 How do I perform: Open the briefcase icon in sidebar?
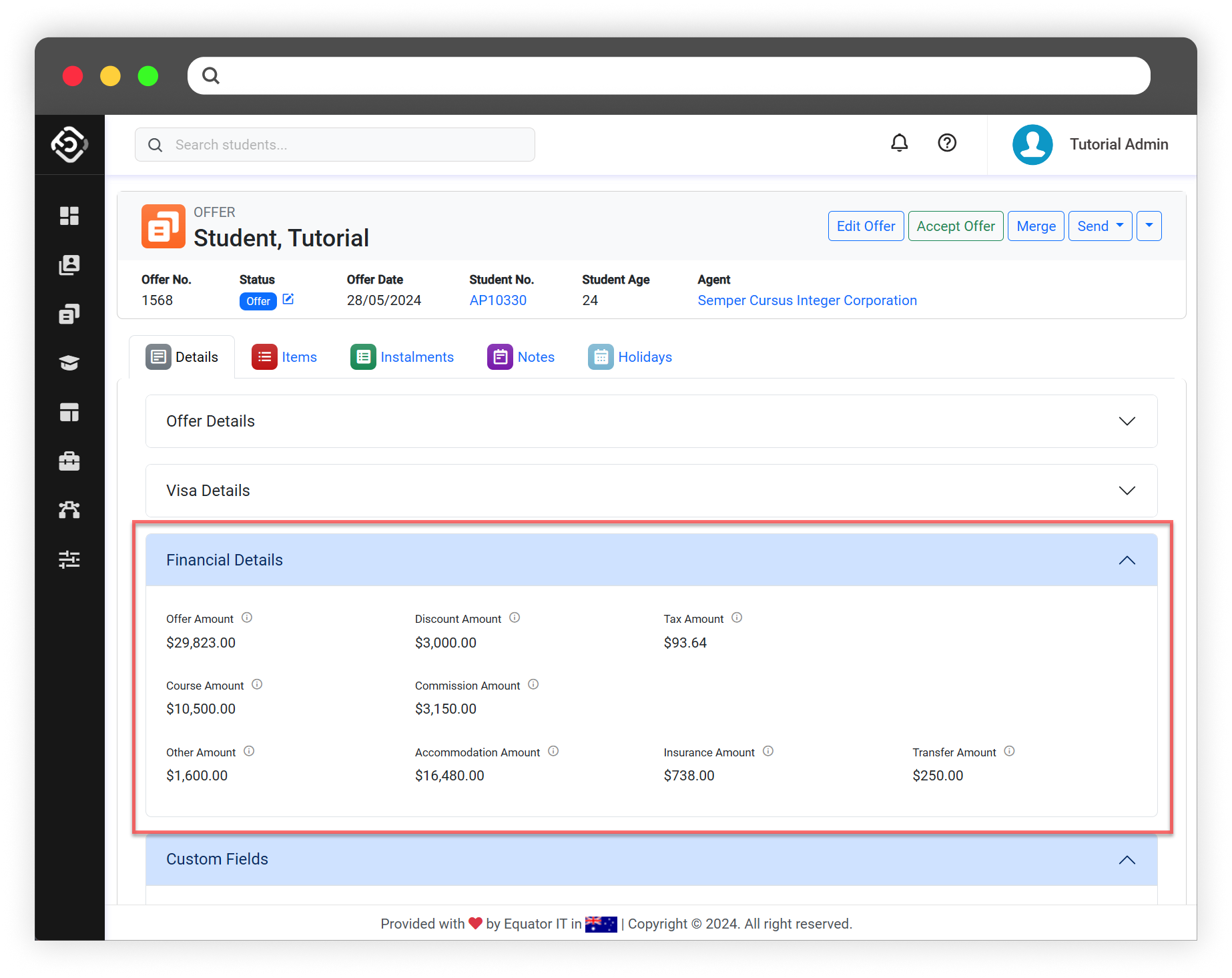pos(69,461)
